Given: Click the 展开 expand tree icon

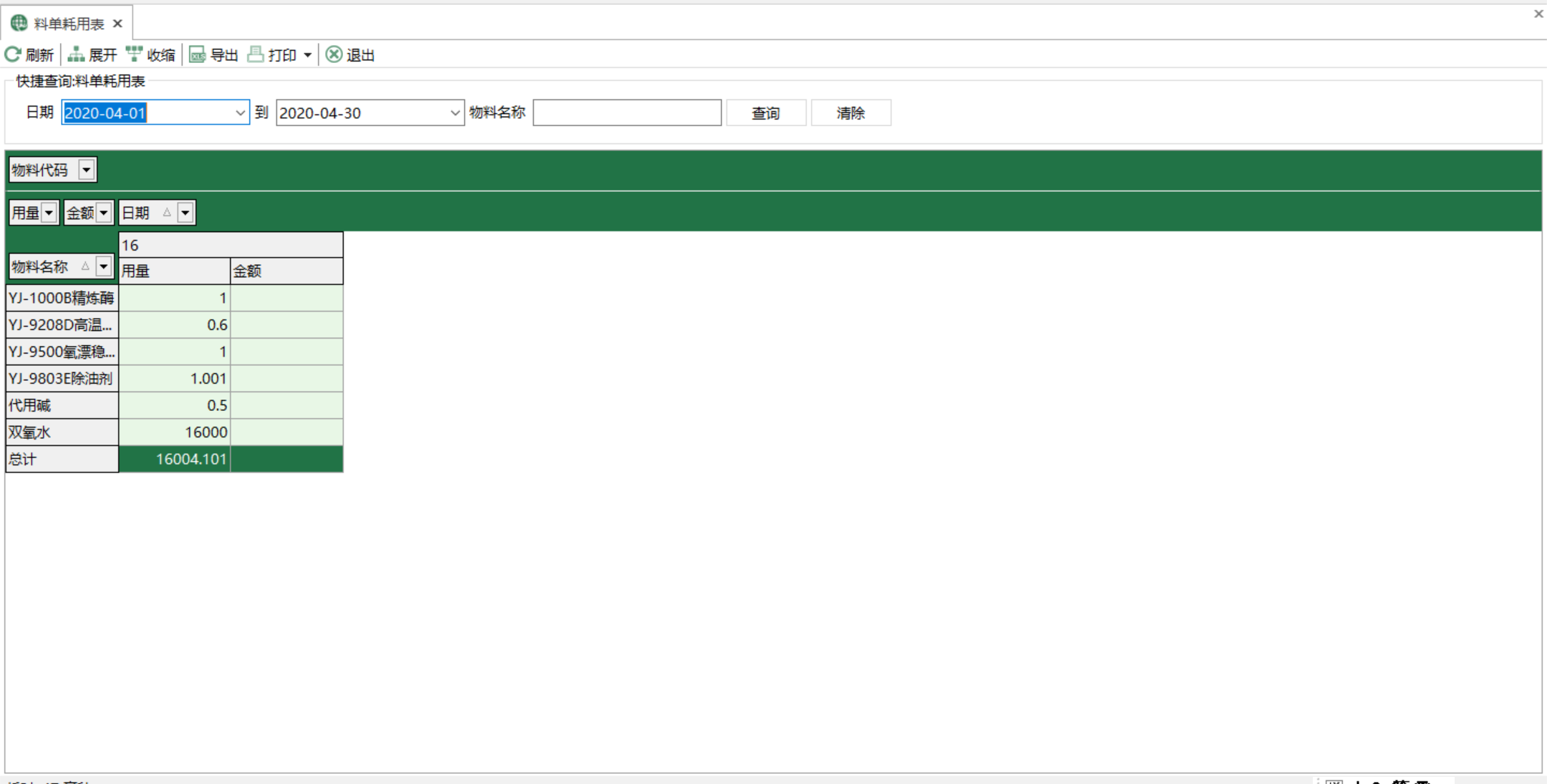Looking at the screenshot, I should (x=76, y=54).
